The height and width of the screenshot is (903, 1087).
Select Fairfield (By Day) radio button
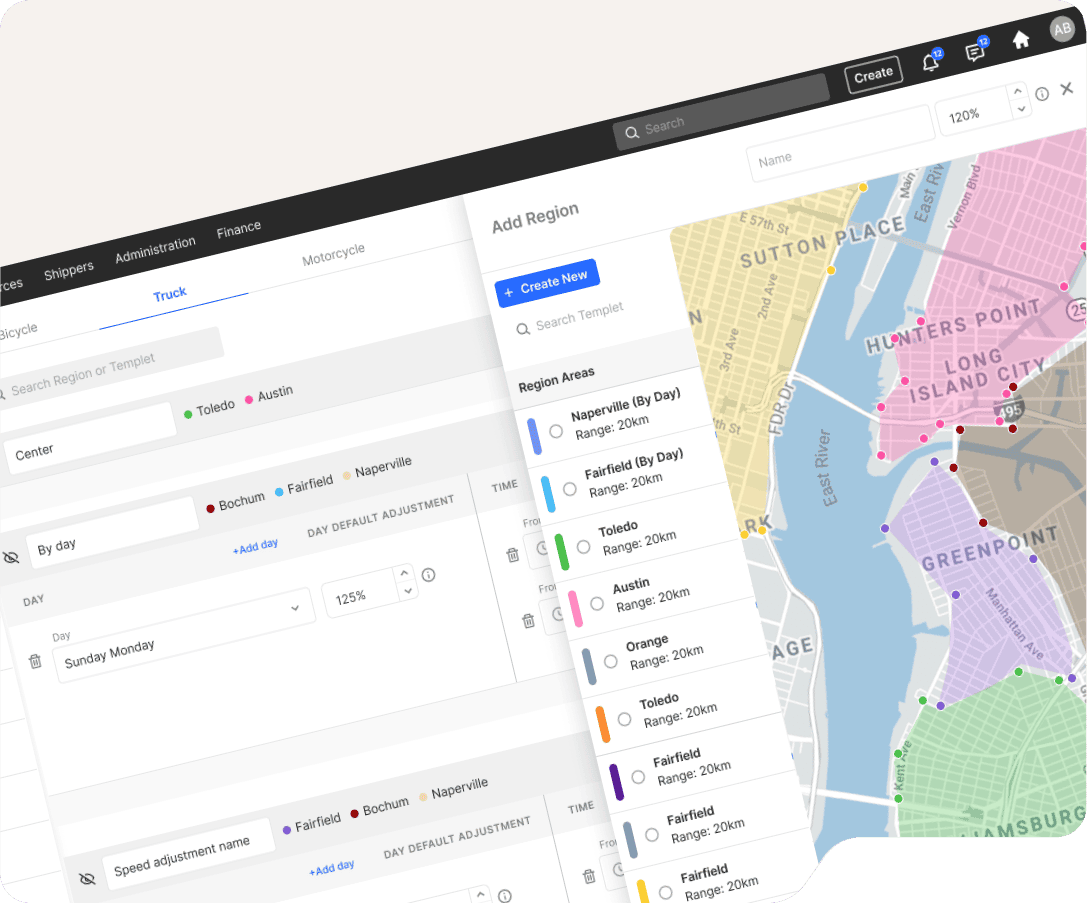570,489
